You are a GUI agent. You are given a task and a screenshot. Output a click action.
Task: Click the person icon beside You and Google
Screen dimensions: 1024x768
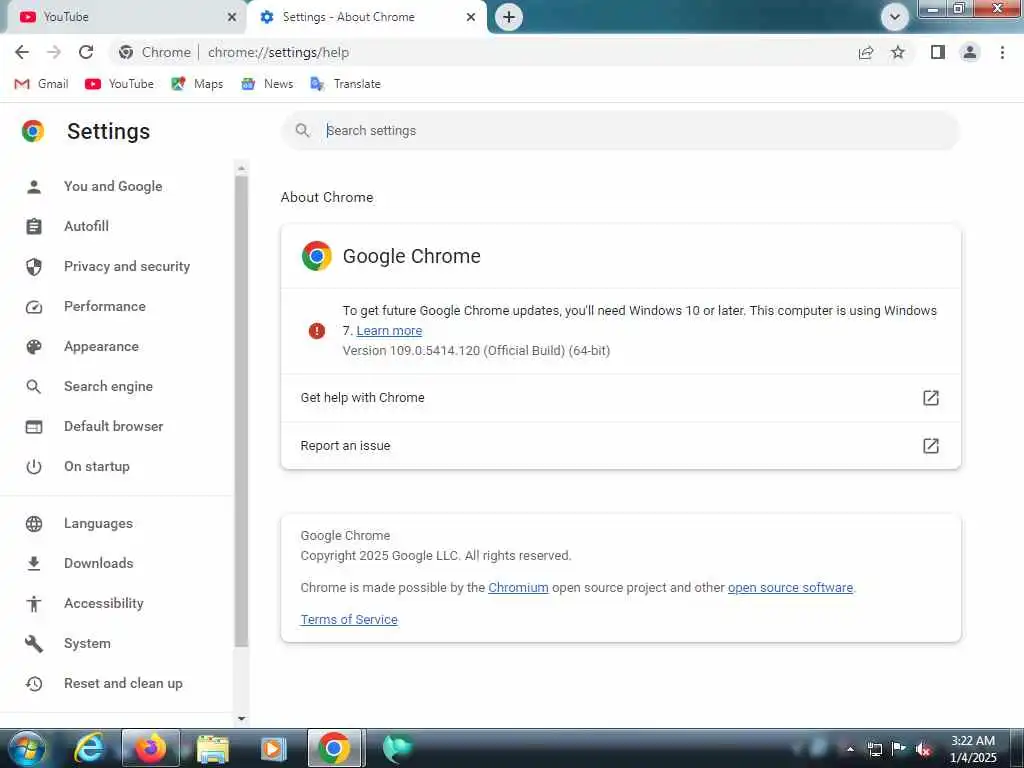pyautogui.click(x=34, y=187)
